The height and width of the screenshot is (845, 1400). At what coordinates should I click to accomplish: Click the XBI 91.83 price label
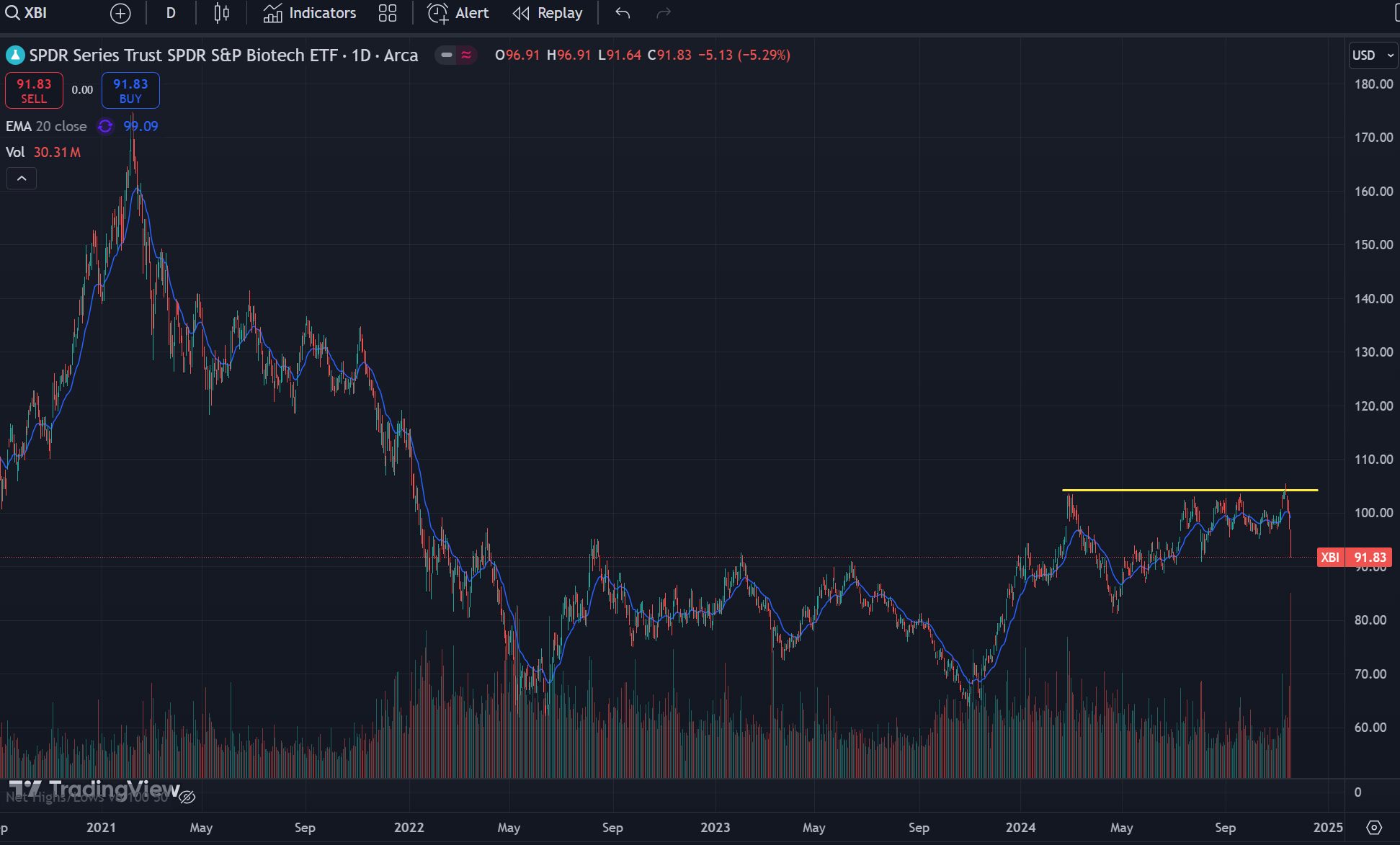[1355, 558]
